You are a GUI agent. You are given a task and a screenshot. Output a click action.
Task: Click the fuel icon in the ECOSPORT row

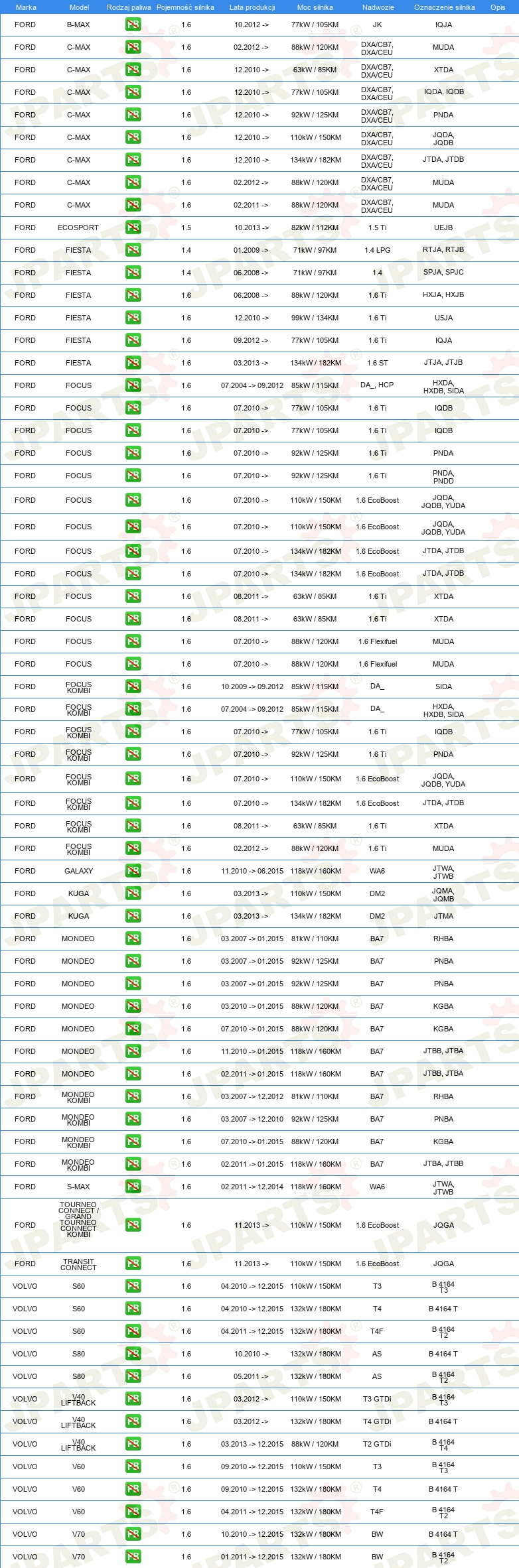click(x=133, y=228)
